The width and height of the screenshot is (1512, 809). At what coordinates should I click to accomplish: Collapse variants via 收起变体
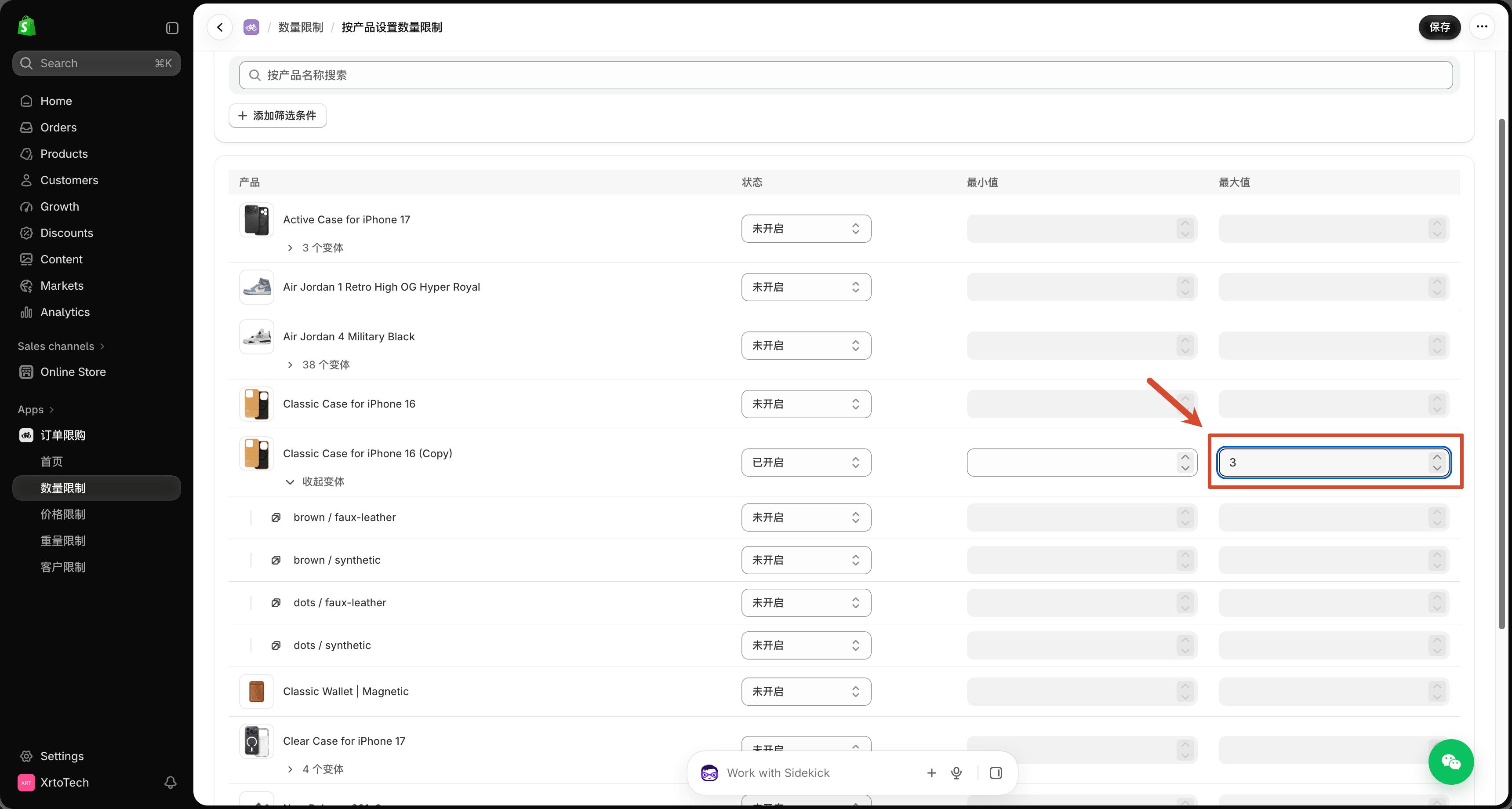point(315,481)
